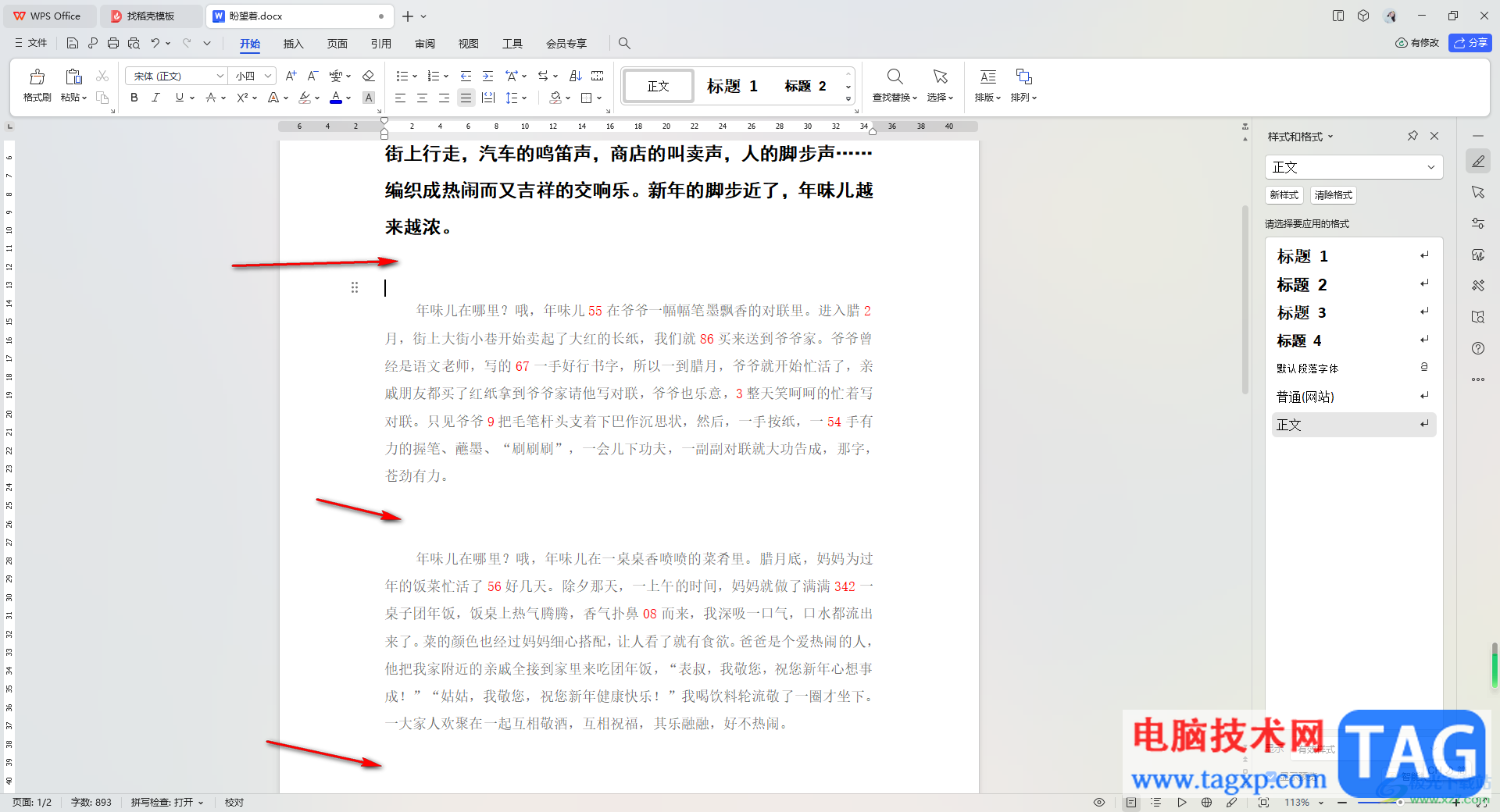Switch to web layout globe icon
The height and width of the screenshot is (812, 1500).
coord(1207,803)
